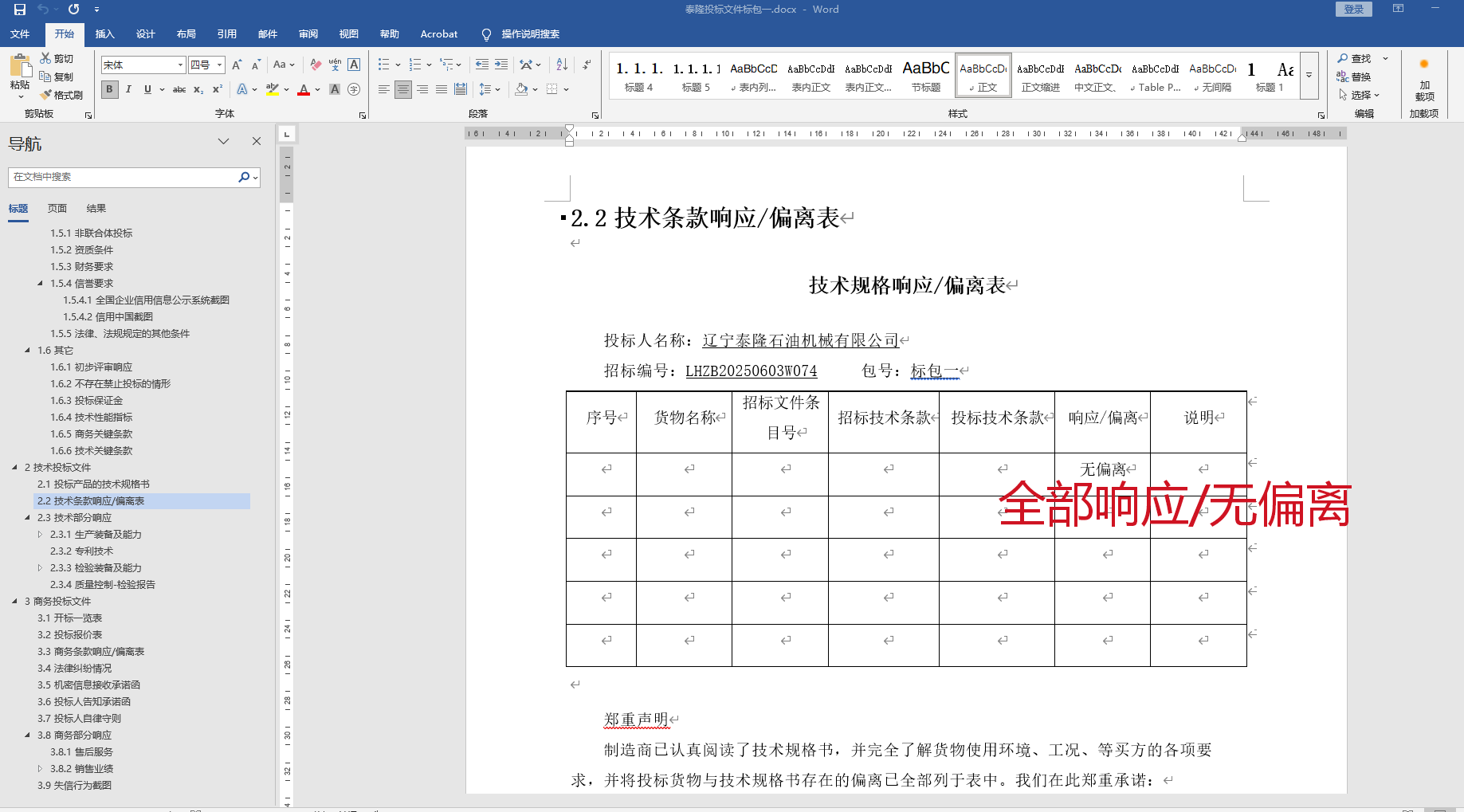Screen dimensions: 1464x812
Task: Insert an enclosed character
Action: (355, 89)
